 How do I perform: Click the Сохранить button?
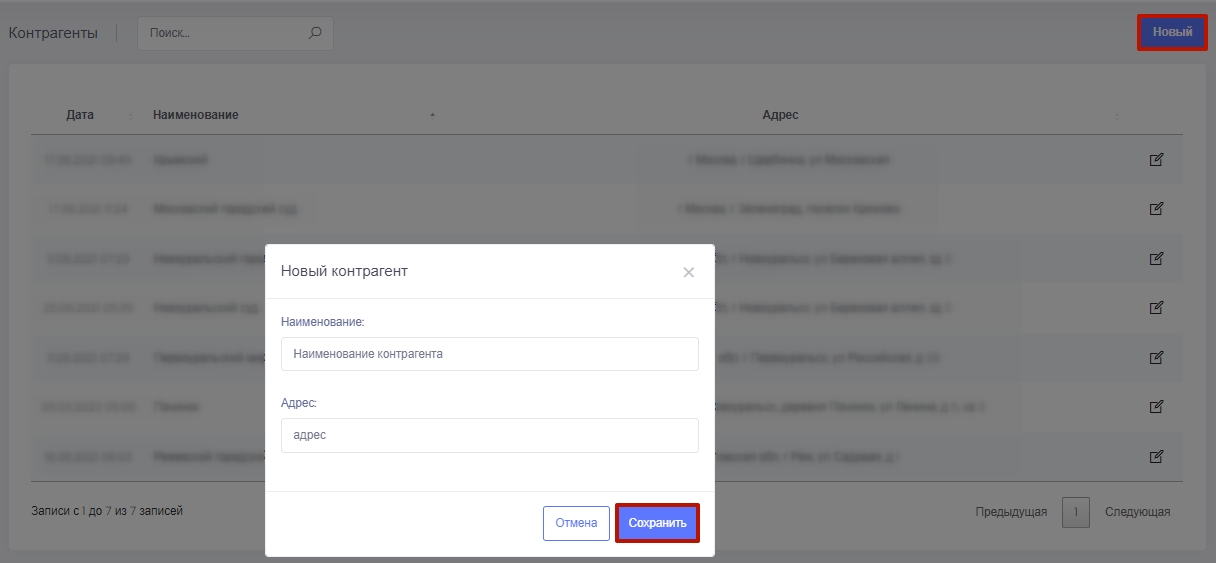[657, 523]
